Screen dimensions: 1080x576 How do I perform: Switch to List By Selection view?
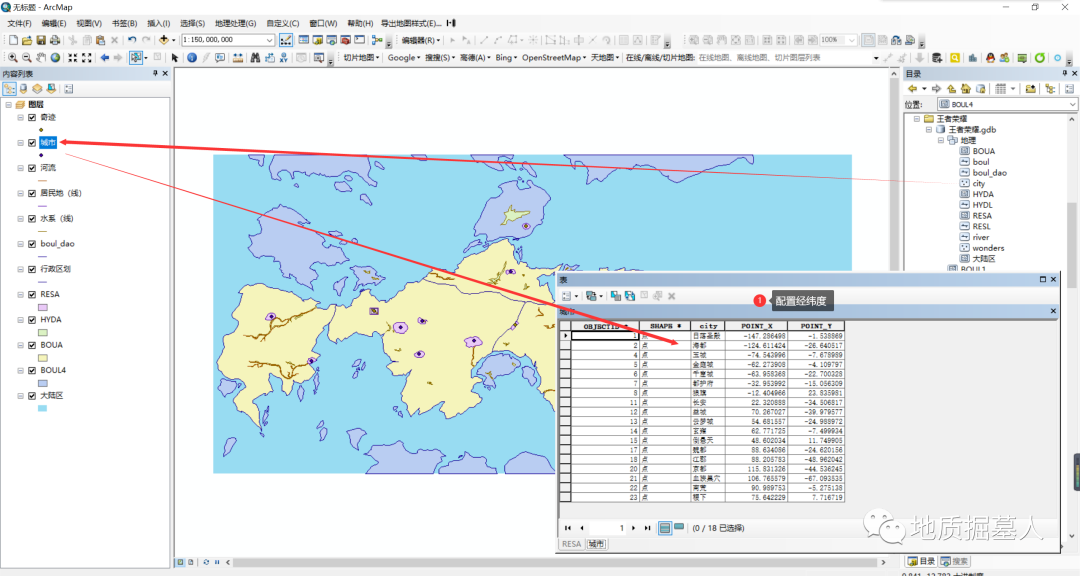point(51,89)
